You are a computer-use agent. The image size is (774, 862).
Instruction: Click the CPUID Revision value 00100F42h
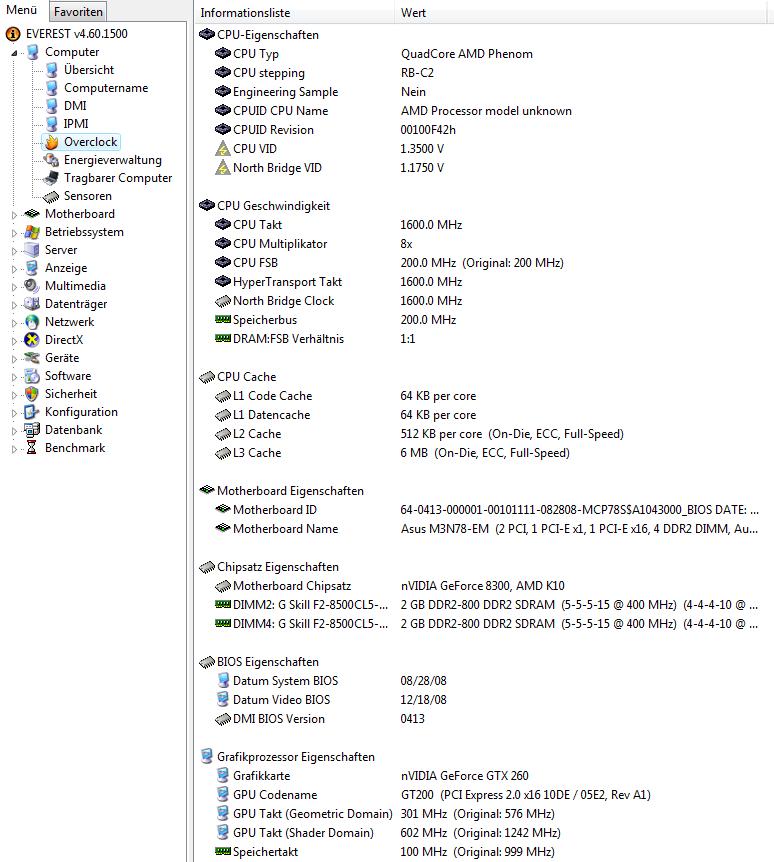pos(428,130)
